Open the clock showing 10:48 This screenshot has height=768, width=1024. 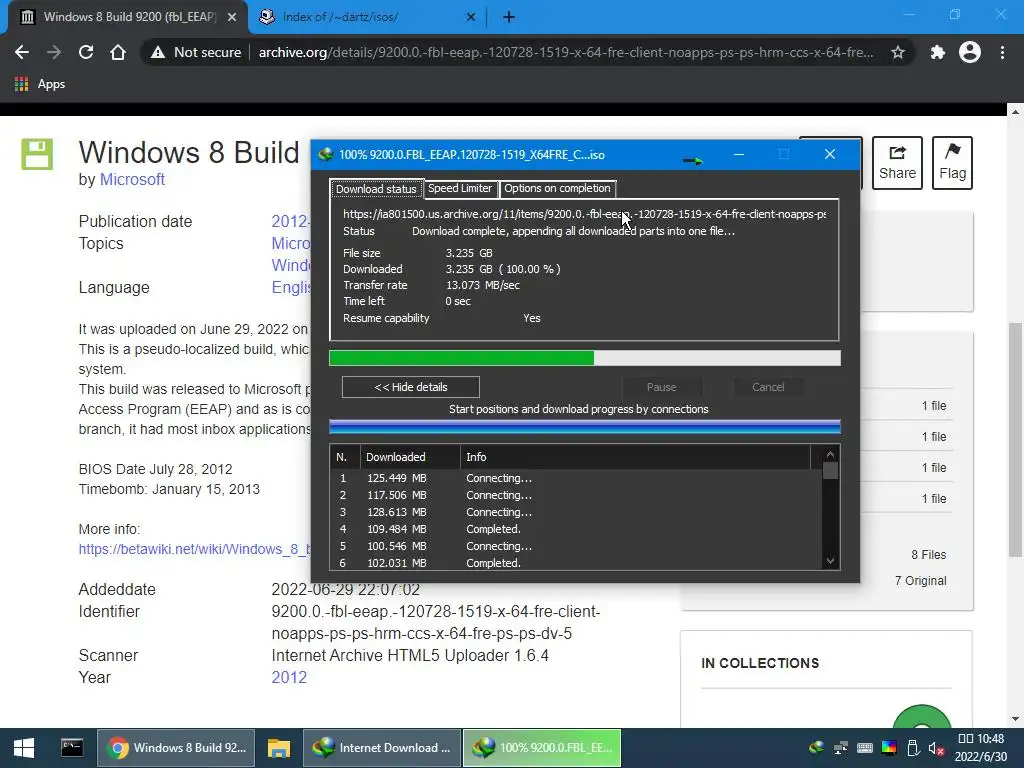tap(981, 748)
